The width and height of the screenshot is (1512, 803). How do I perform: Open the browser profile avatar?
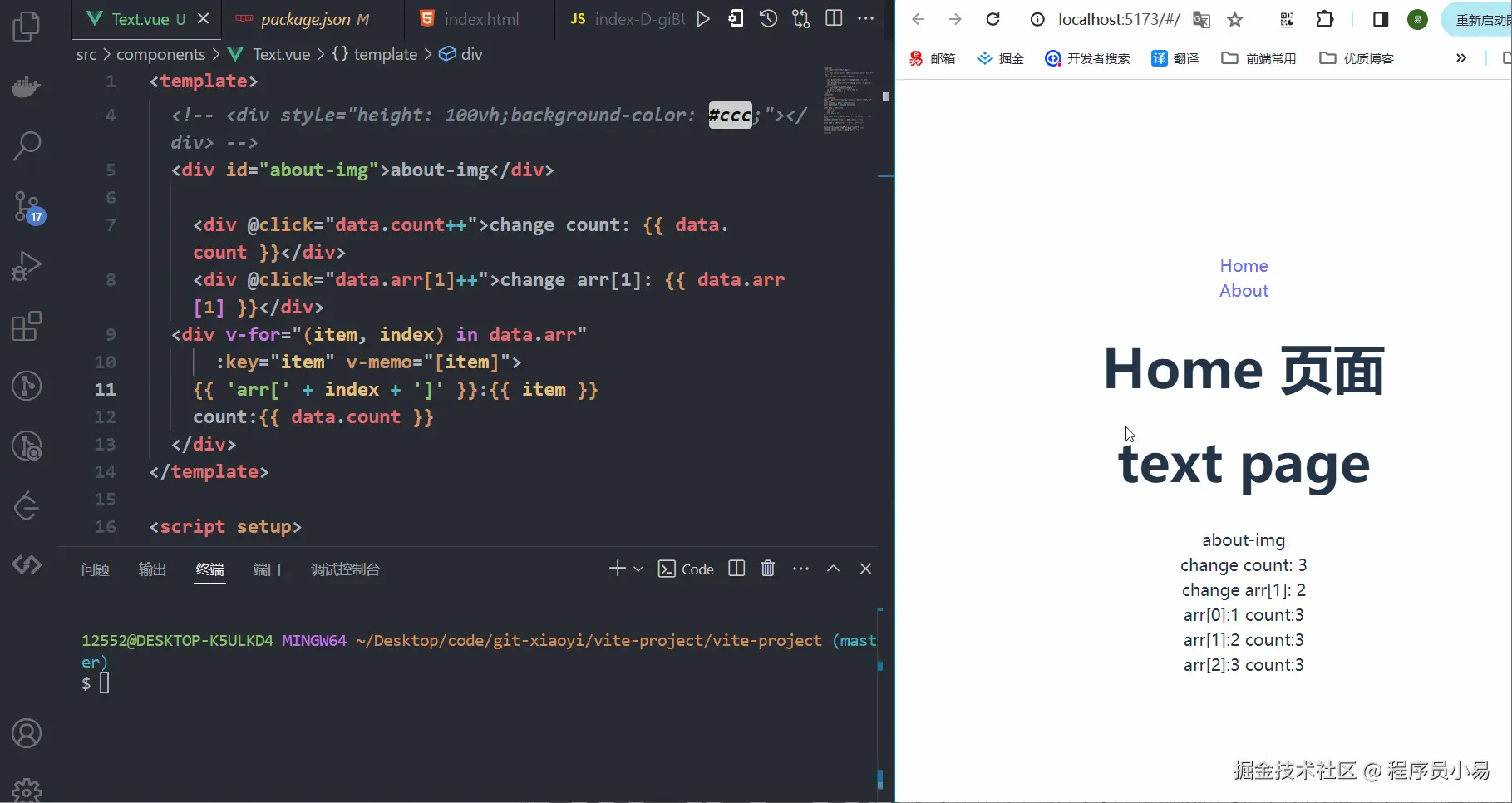coord(1417,19)
